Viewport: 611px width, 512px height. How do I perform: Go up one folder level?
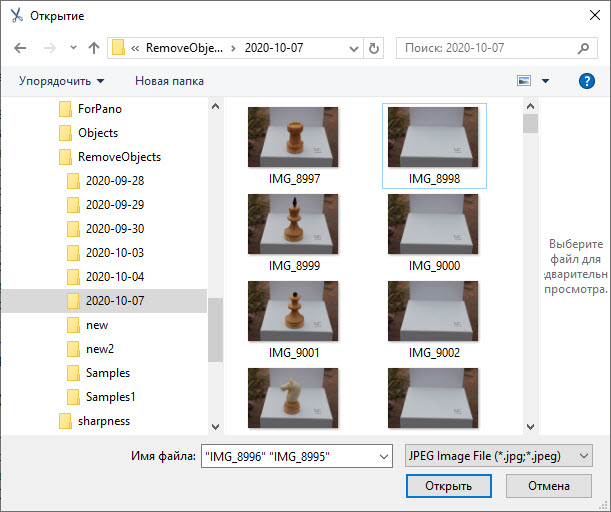[x=94, y=48]
